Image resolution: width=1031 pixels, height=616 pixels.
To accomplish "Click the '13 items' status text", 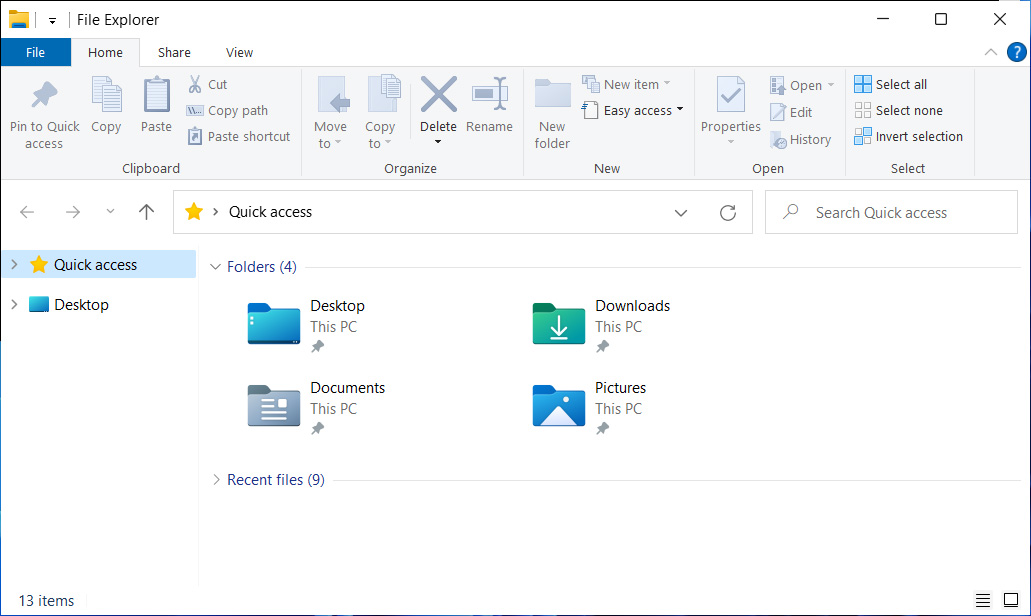I will 46,600.
